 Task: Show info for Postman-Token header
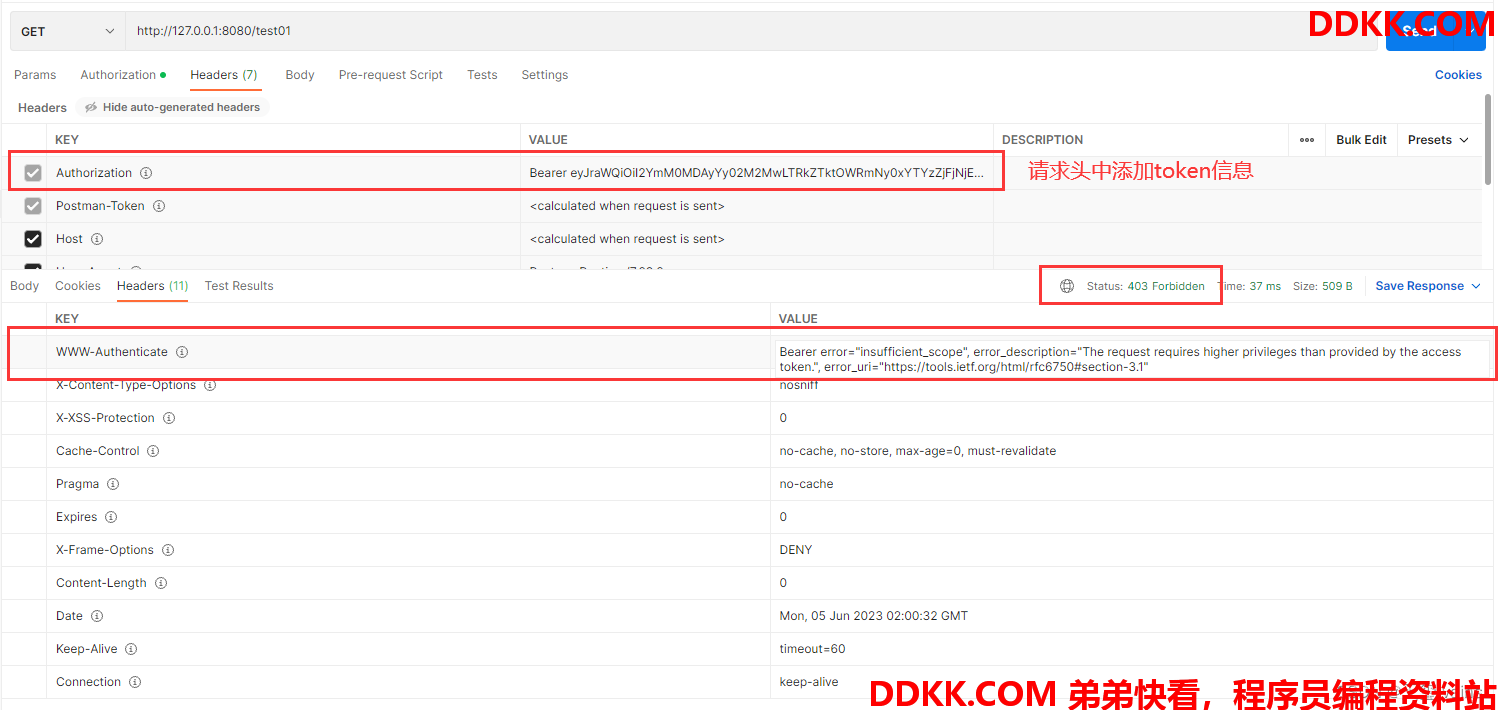coord(159,206)
